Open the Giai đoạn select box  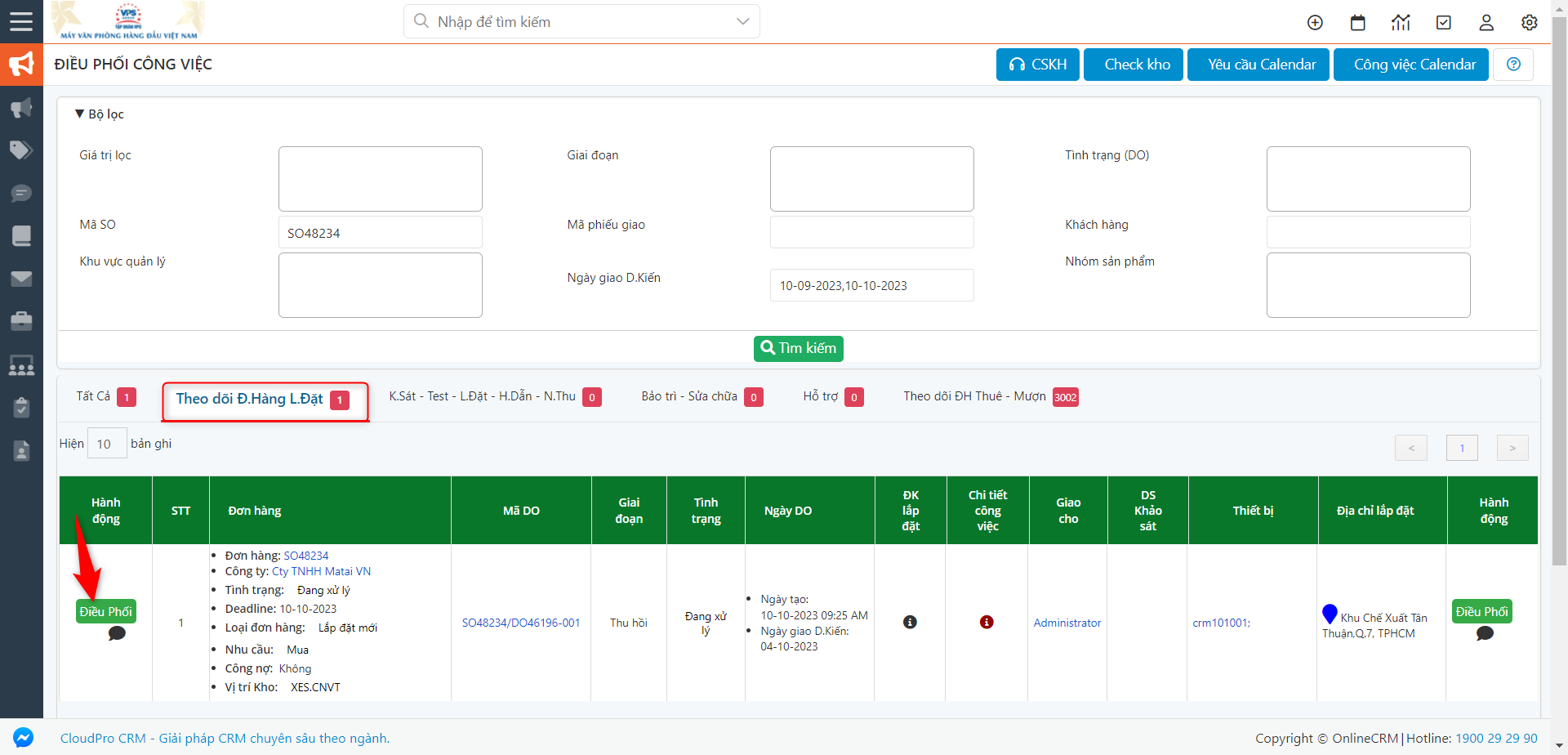(872, 179)
